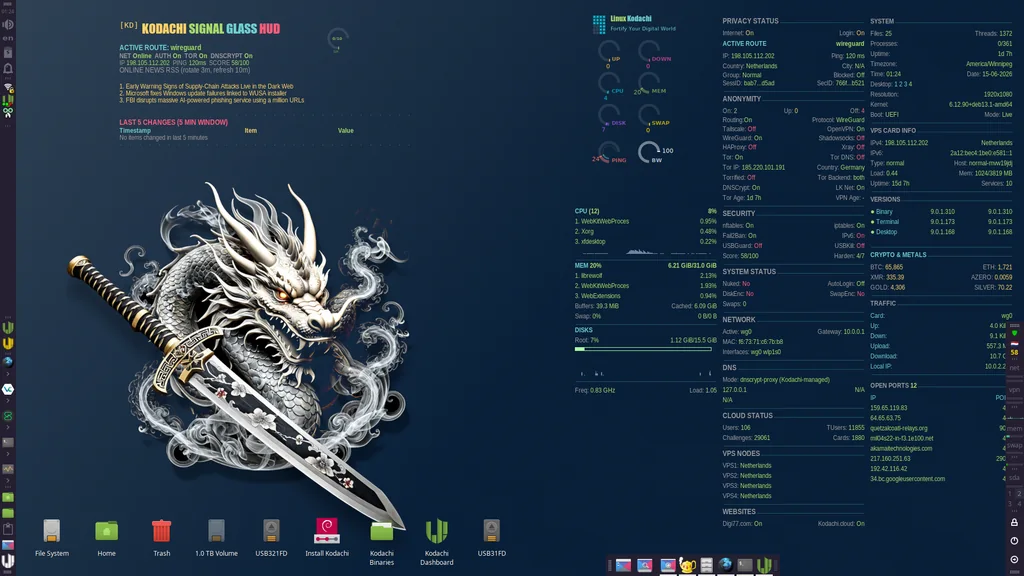Open the Kodachi Binaries folder icon

(x=381, y=531)
